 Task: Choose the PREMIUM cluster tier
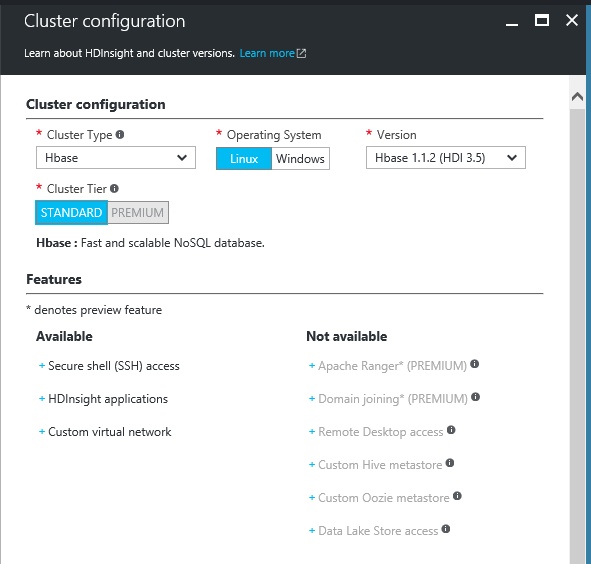[x=138, y=213]
